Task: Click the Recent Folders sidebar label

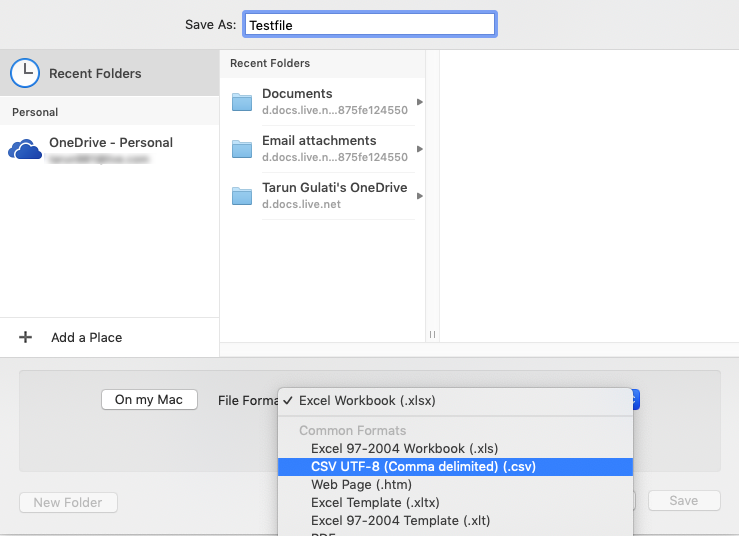Action: click(x=95, y=74)
